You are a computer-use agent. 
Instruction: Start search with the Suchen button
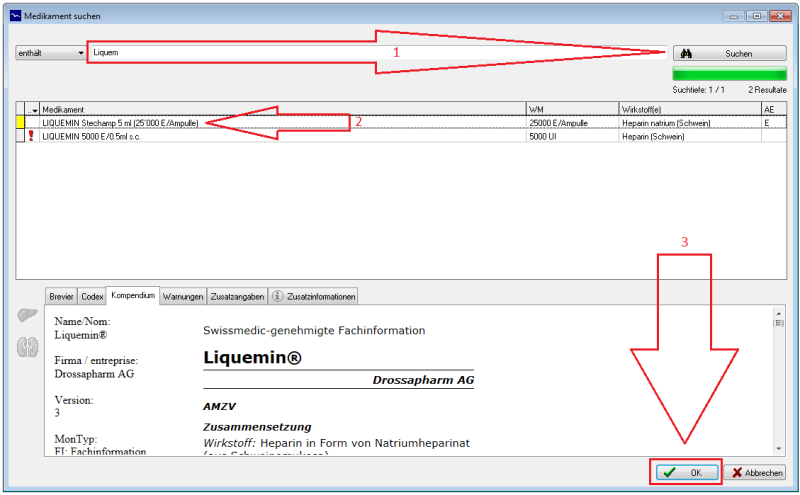[x=730, y=53]
